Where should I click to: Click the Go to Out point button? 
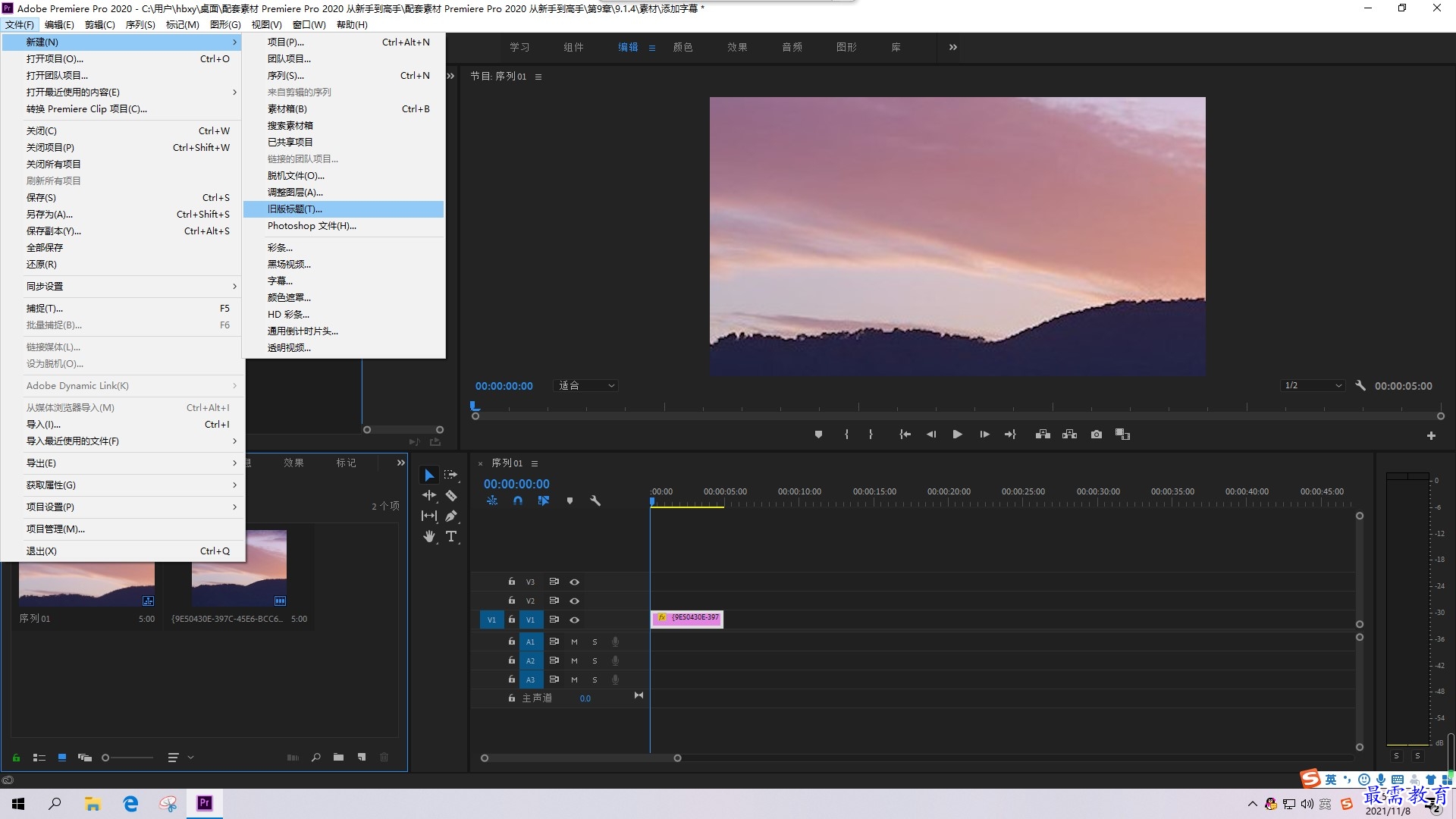tap(1010, 435)
